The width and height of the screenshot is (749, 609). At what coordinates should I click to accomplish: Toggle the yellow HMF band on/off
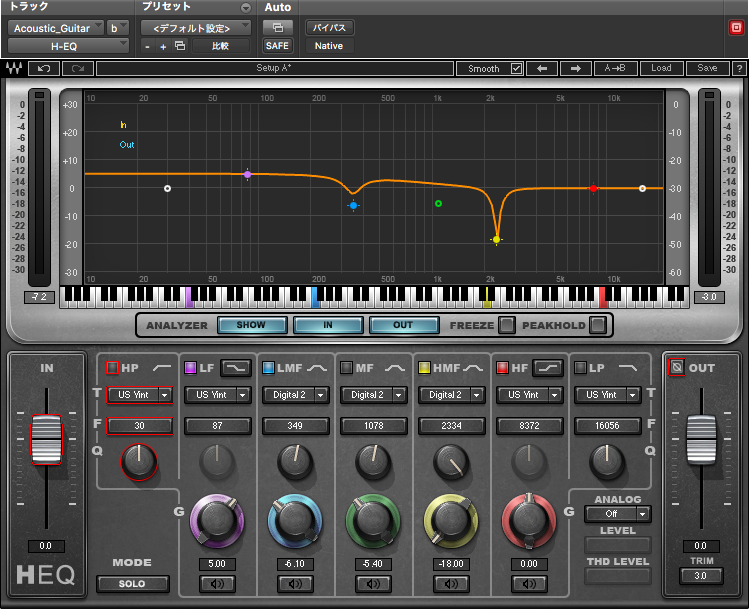pos(424,368)
